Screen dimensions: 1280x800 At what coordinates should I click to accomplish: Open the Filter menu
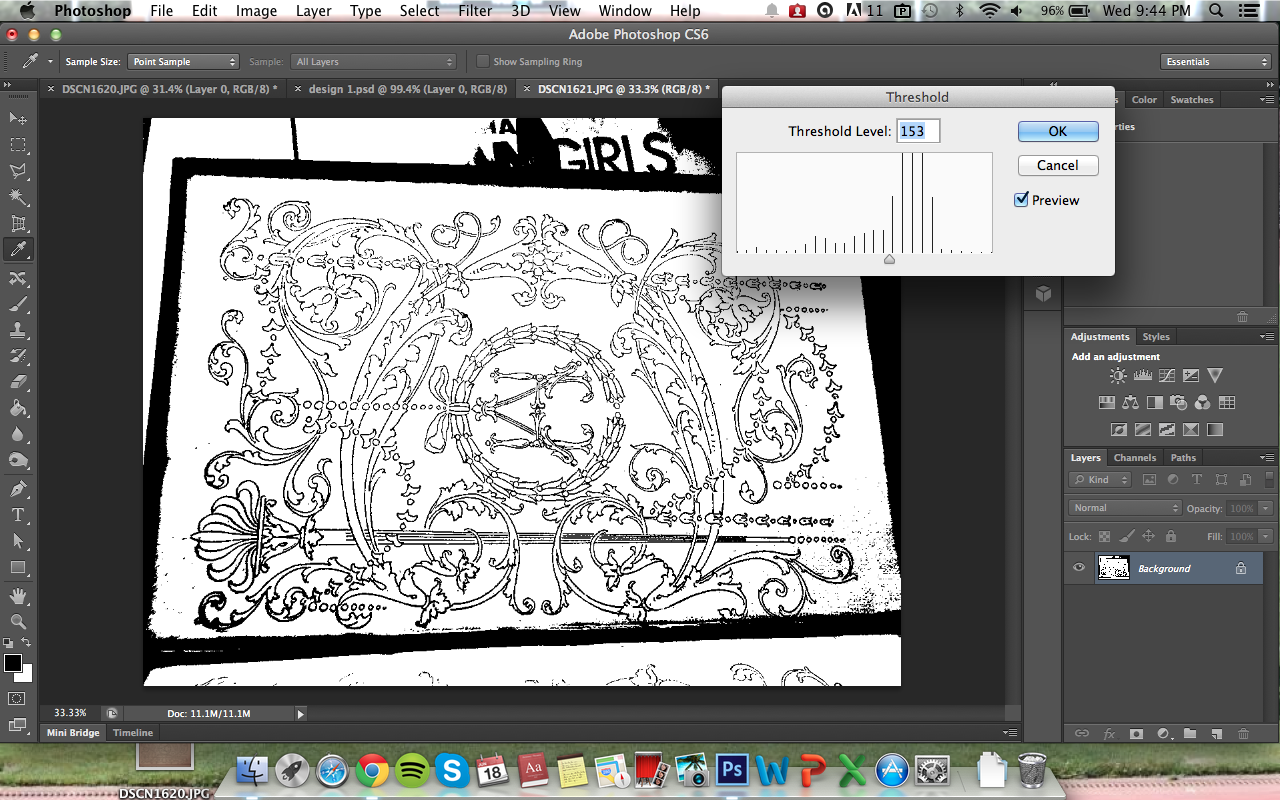475,11
